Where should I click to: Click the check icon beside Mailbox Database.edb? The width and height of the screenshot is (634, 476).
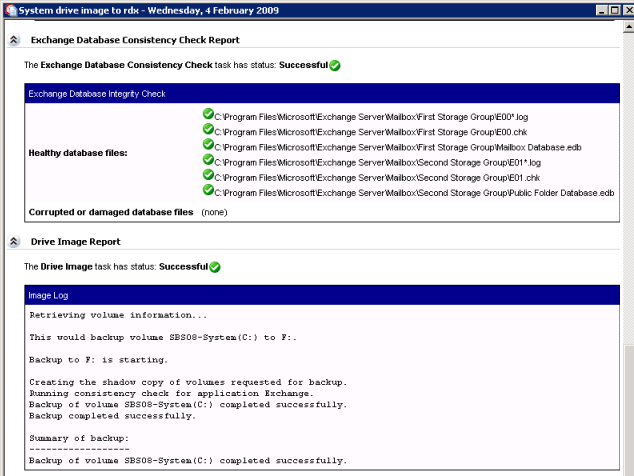[208, 144]
